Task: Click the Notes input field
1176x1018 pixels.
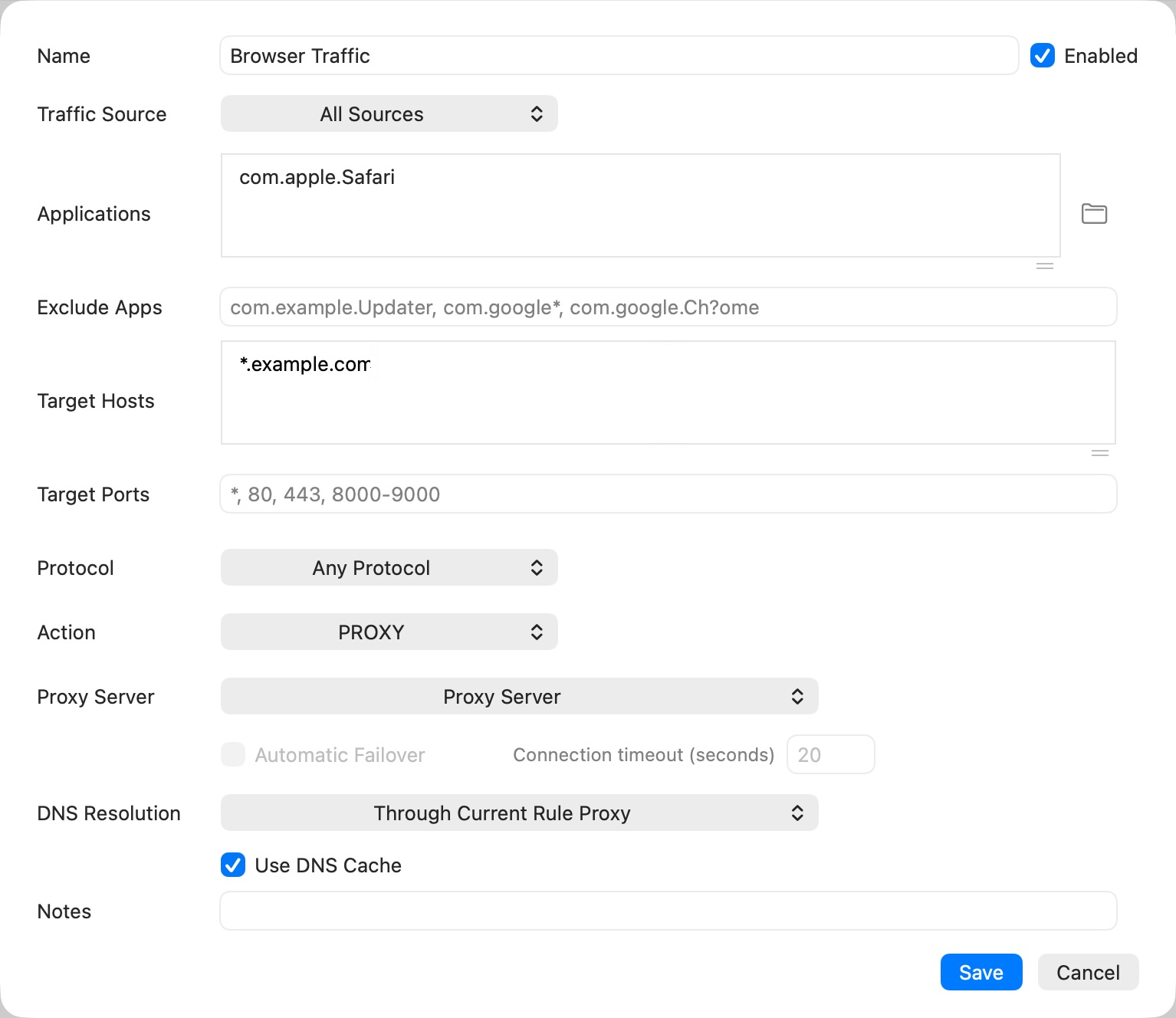Action: coord(668,911)
